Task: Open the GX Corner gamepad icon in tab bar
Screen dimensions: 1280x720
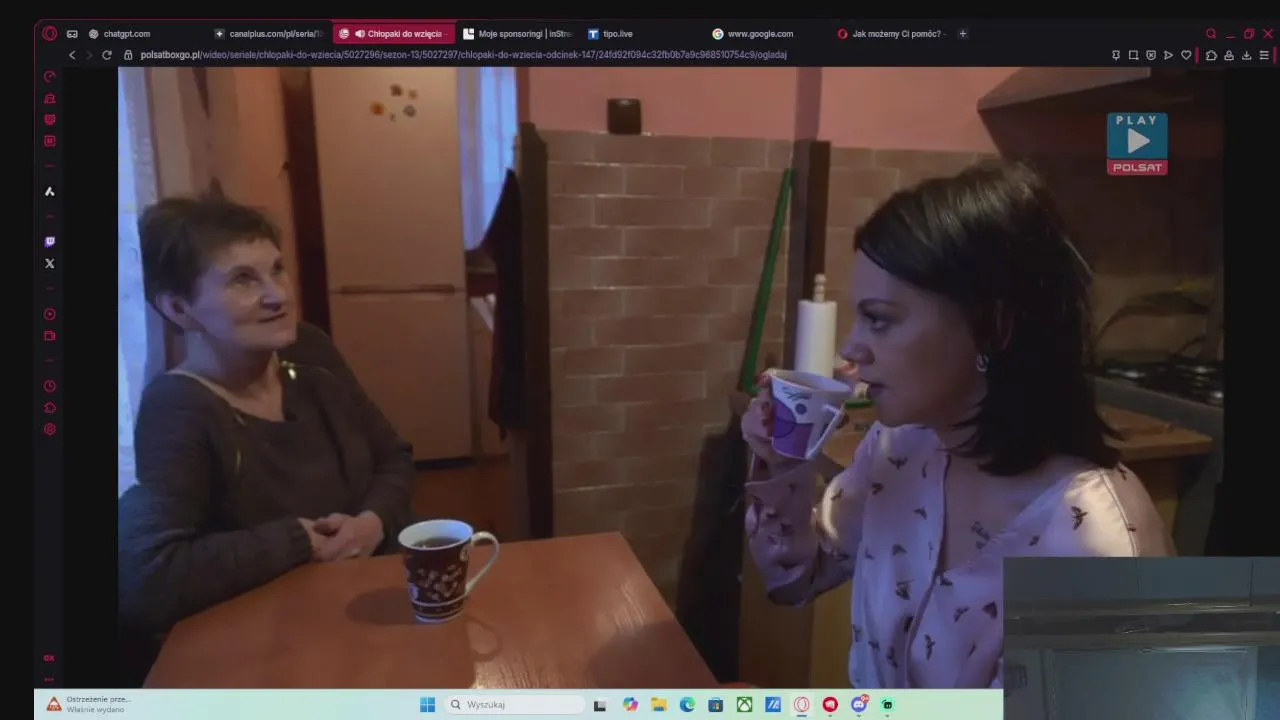Action: [72, 34]
